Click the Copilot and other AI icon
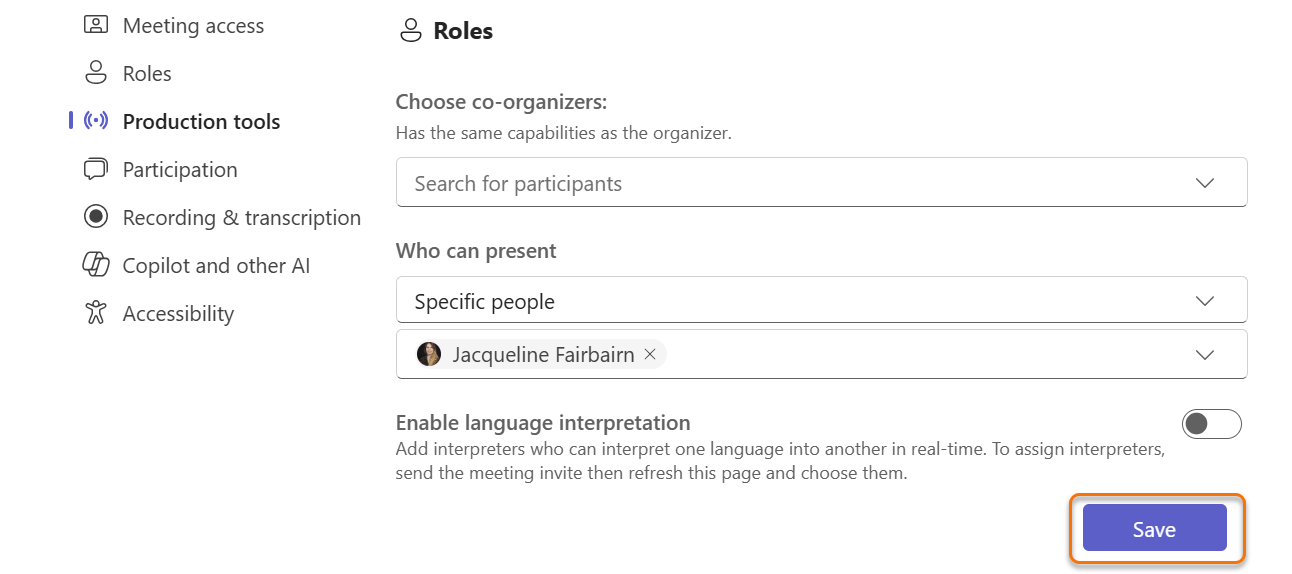Viewport: 1292px width, 574px height. tap(96, 265)
